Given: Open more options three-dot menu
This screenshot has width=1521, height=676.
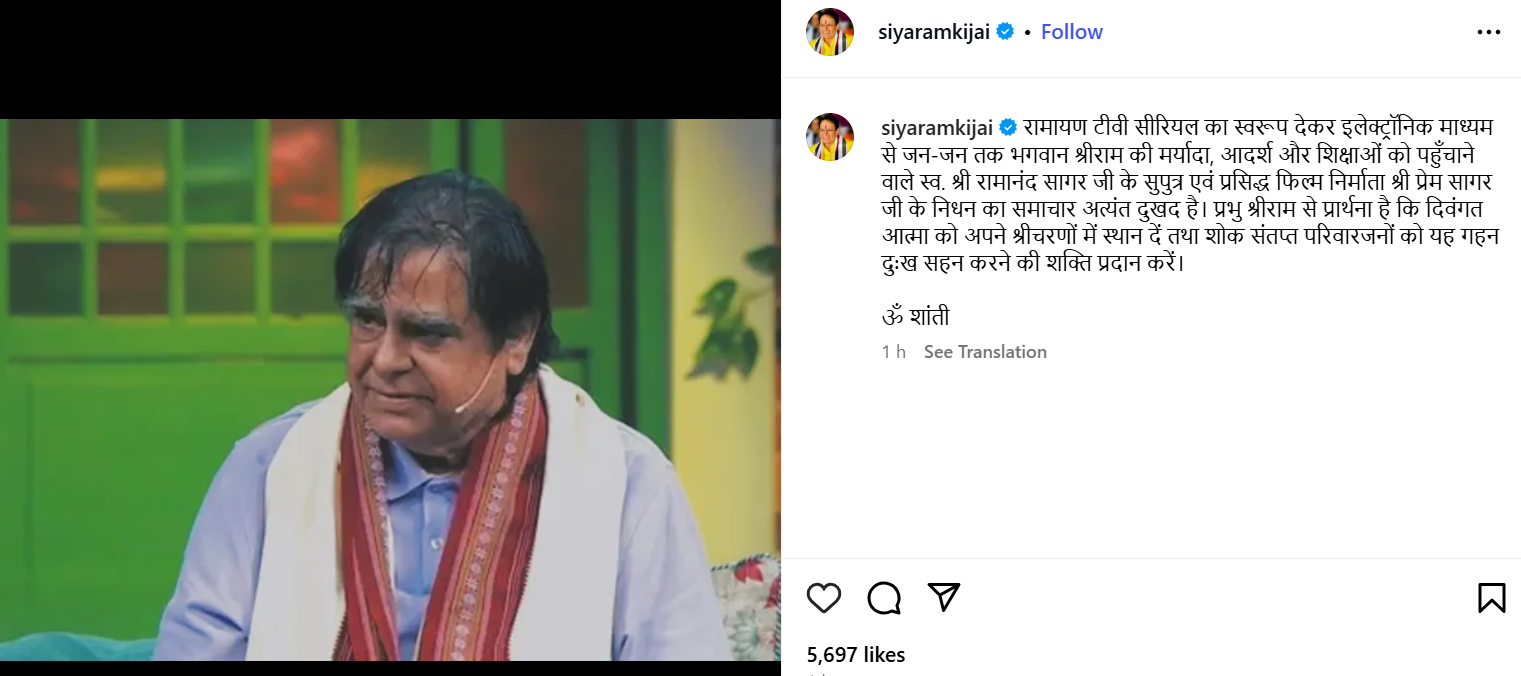Looking at the screenshot, I should coord(1488,32).
